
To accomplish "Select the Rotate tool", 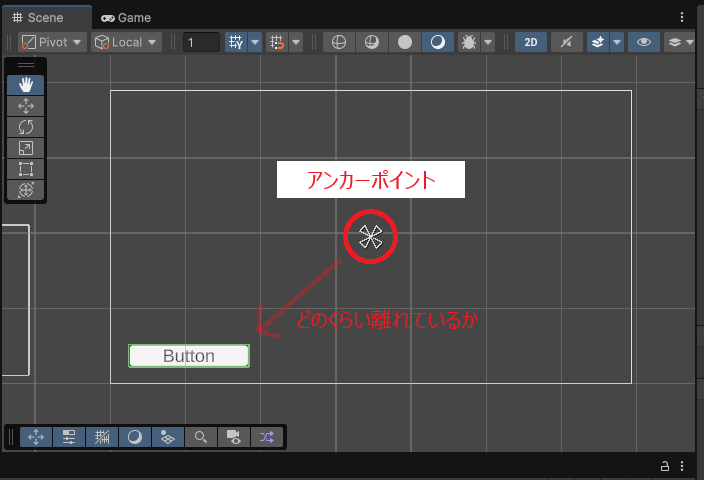I will [x=26, y=127].
